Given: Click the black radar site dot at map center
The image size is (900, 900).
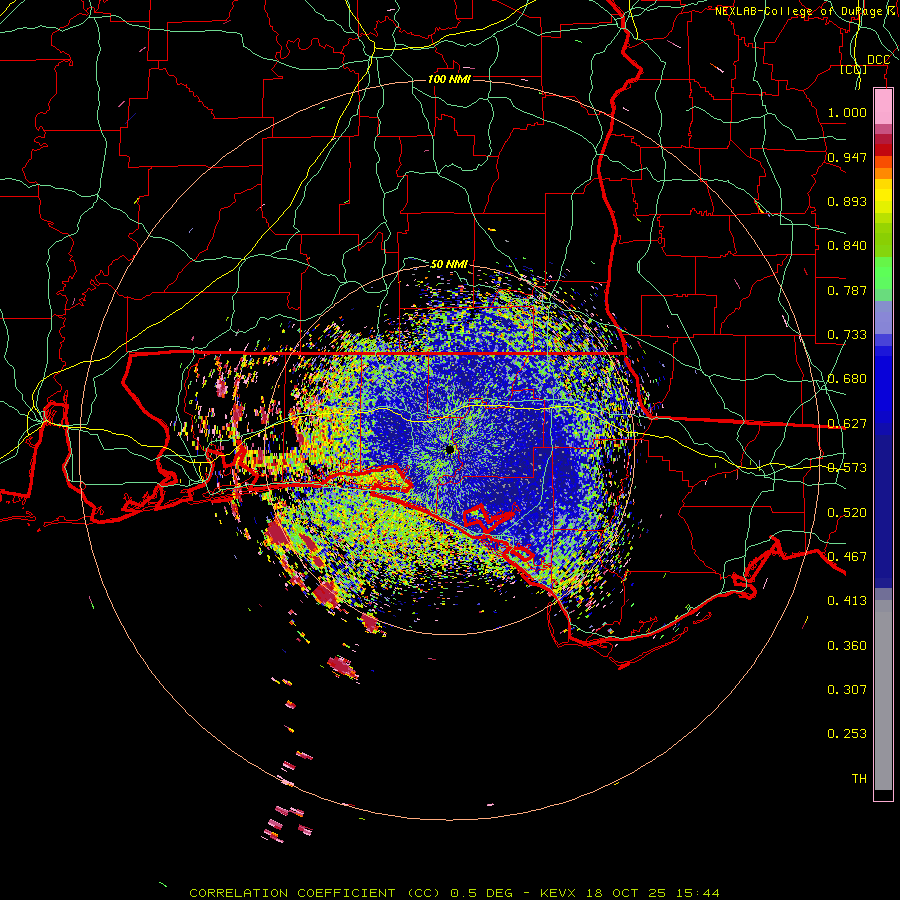Looking at the screenshot, I should 449,449.
